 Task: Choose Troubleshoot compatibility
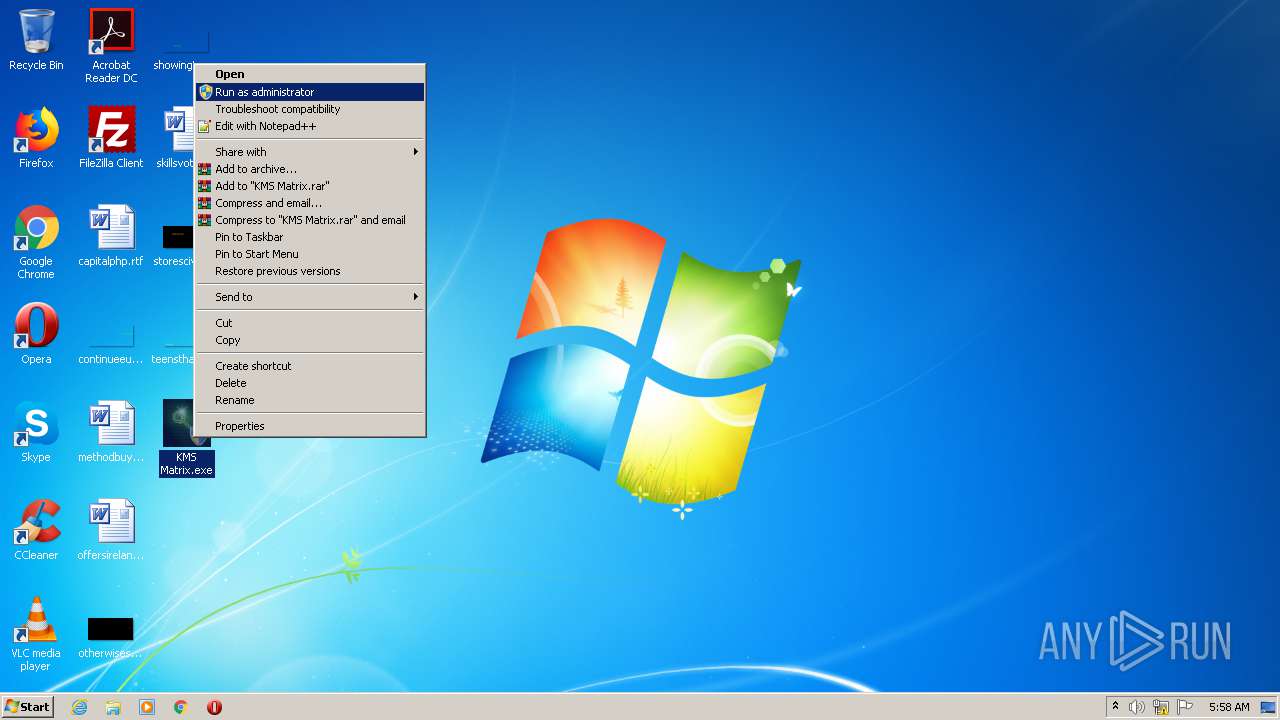pyautogui.click(x=310, y=109)
